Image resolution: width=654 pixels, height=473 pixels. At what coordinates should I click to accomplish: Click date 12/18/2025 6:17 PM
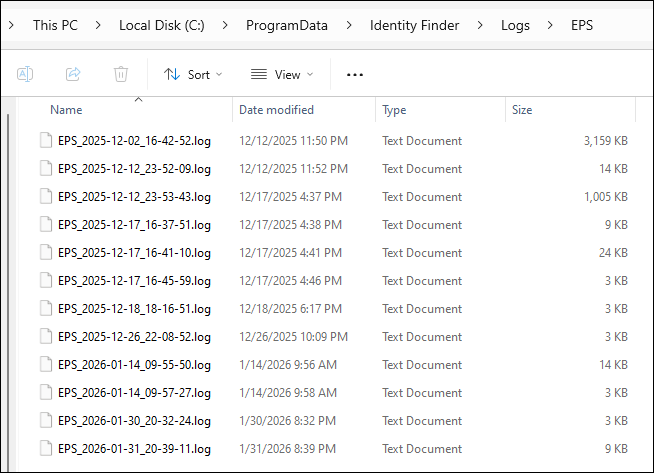[290, 309]
